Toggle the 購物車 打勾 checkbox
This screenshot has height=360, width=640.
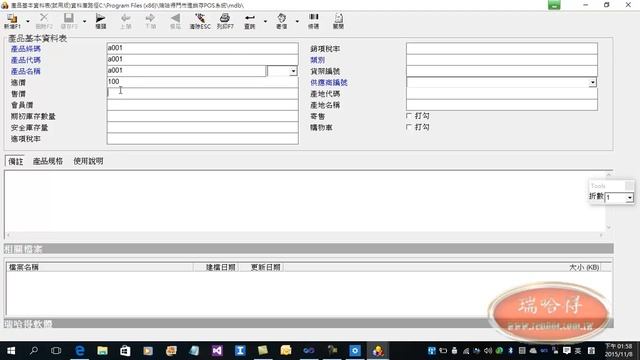(x=409, y=127)
